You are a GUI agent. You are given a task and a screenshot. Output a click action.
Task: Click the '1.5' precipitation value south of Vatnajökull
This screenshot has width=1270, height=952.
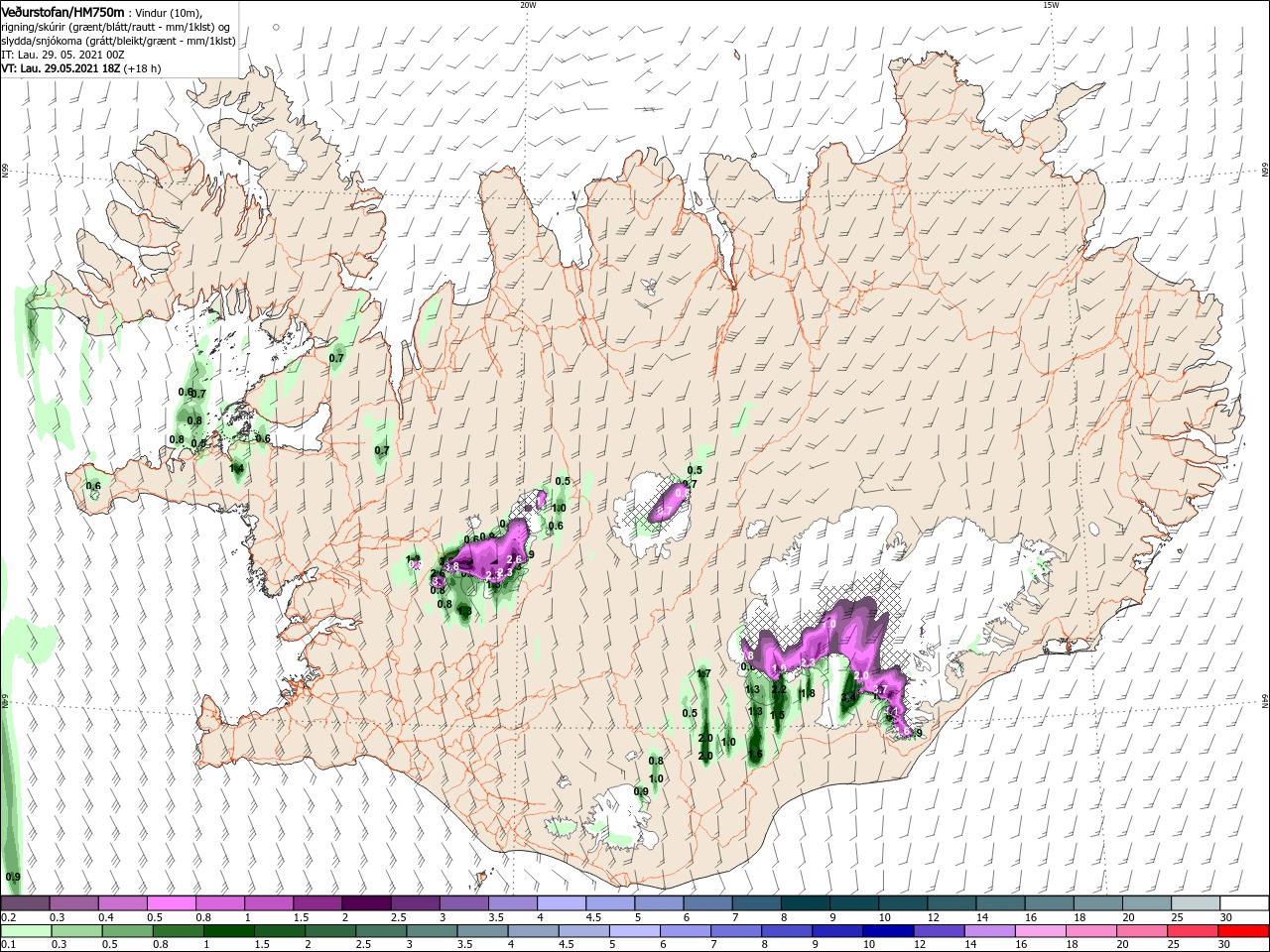click(x=777, y=714)
